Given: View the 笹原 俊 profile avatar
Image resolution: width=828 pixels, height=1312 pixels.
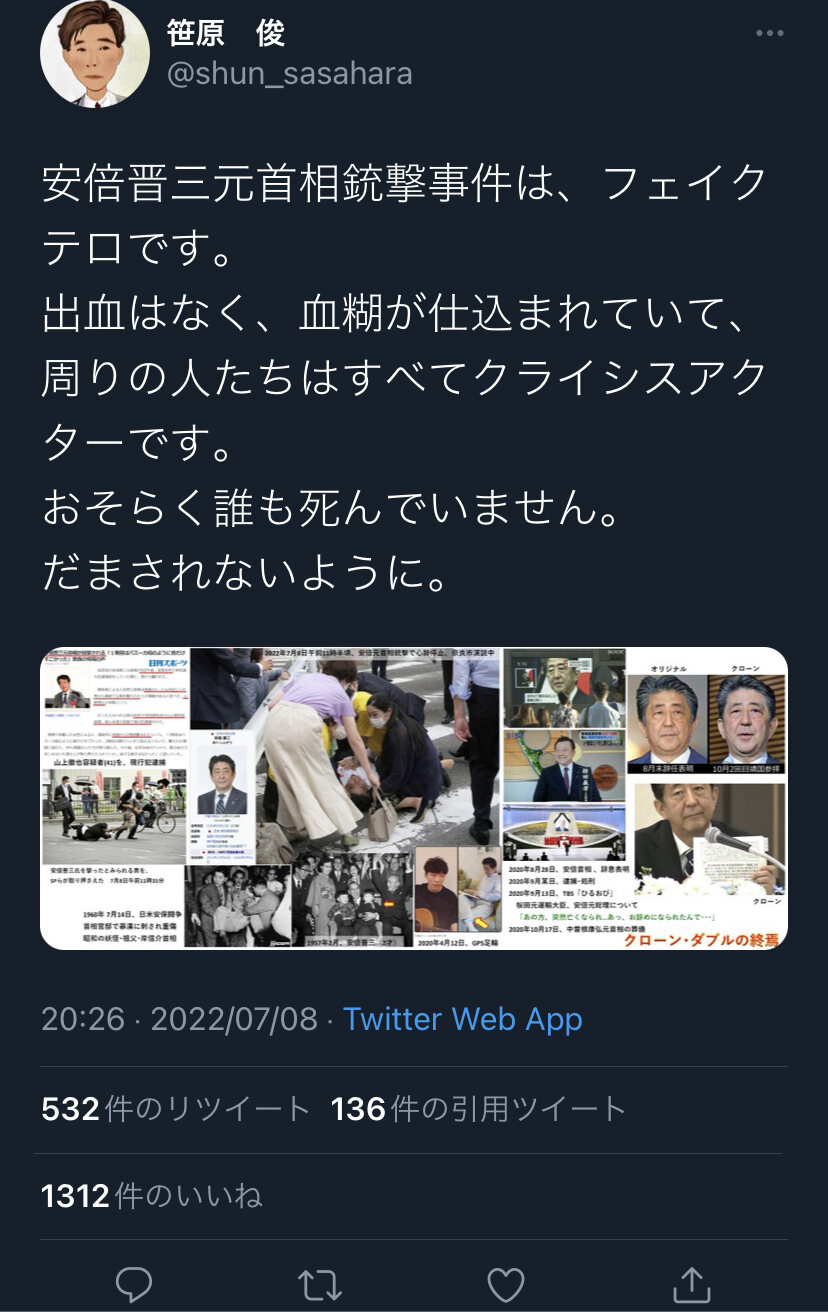Looking at the screenshot, I should [94, 54].
